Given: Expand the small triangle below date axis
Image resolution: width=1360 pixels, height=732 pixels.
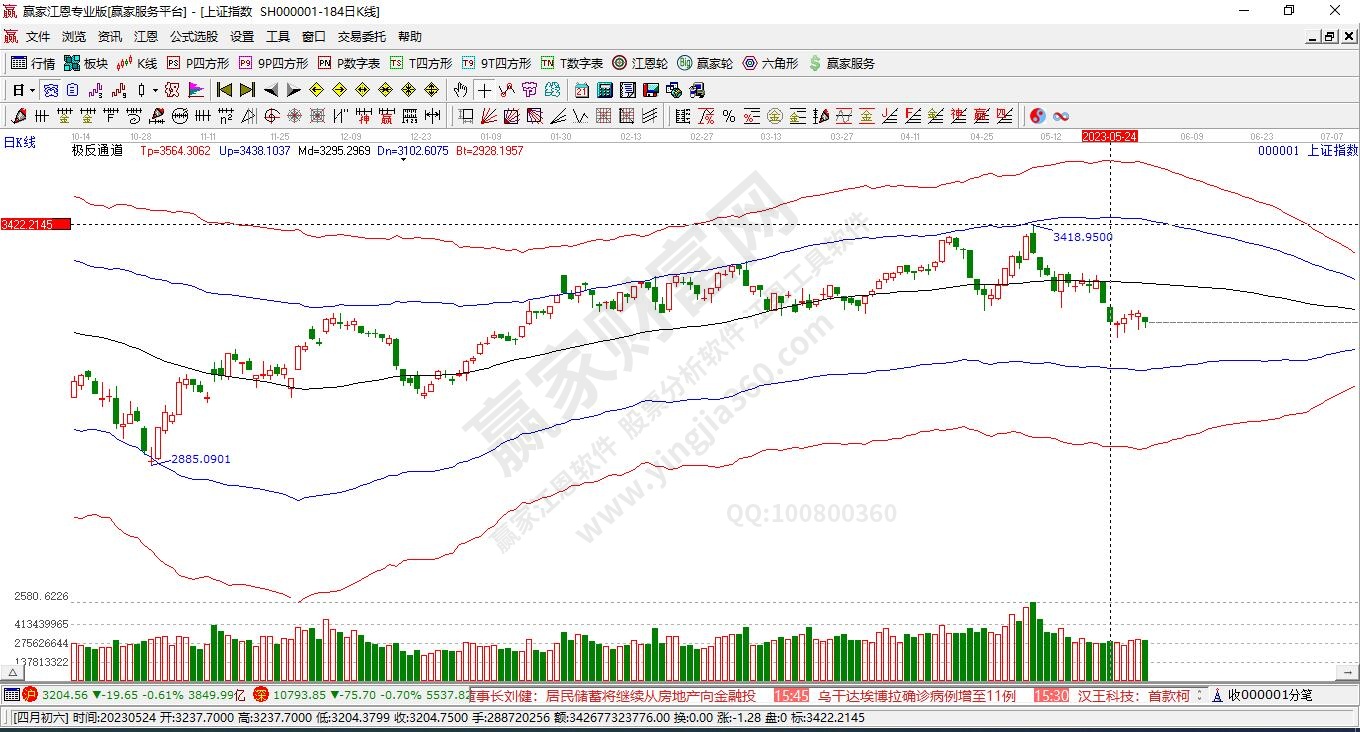Looking at the screenshot, I should pos(402,159).
